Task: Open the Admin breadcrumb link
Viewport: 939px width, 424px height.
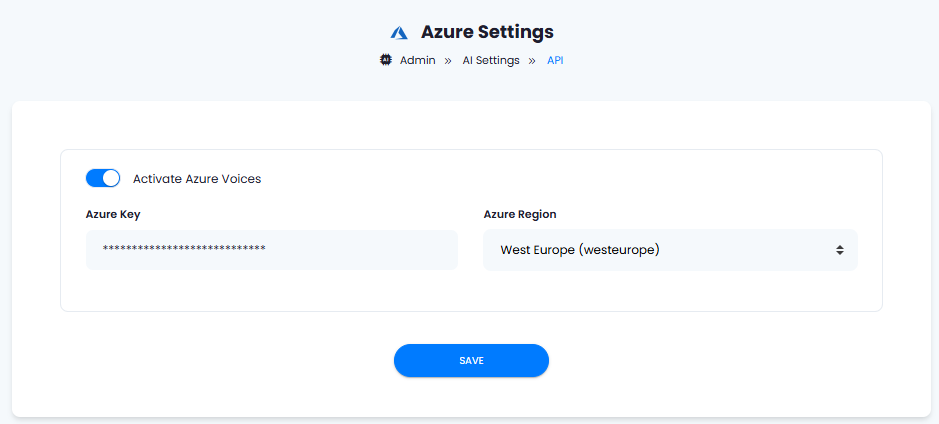Action: 417,60
